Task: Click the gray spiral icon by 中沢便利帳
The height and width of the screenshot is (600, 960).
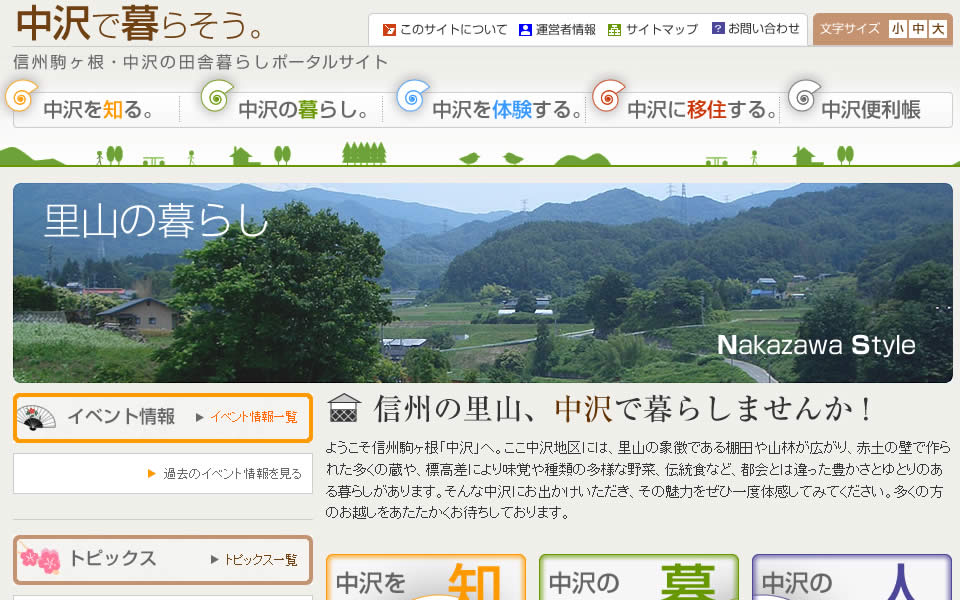Action: pyautogui.click(x=804, y=96)
